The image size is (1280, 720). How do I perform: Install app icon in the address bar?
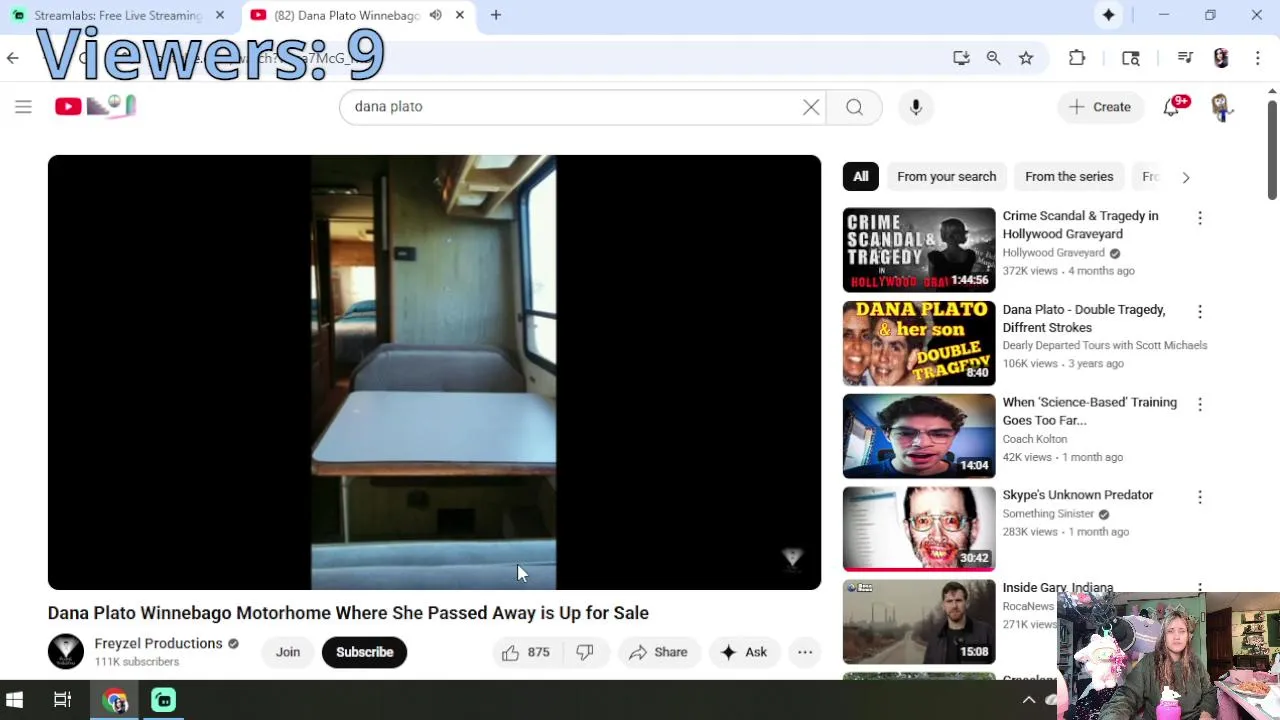click(x=961, y=58)
